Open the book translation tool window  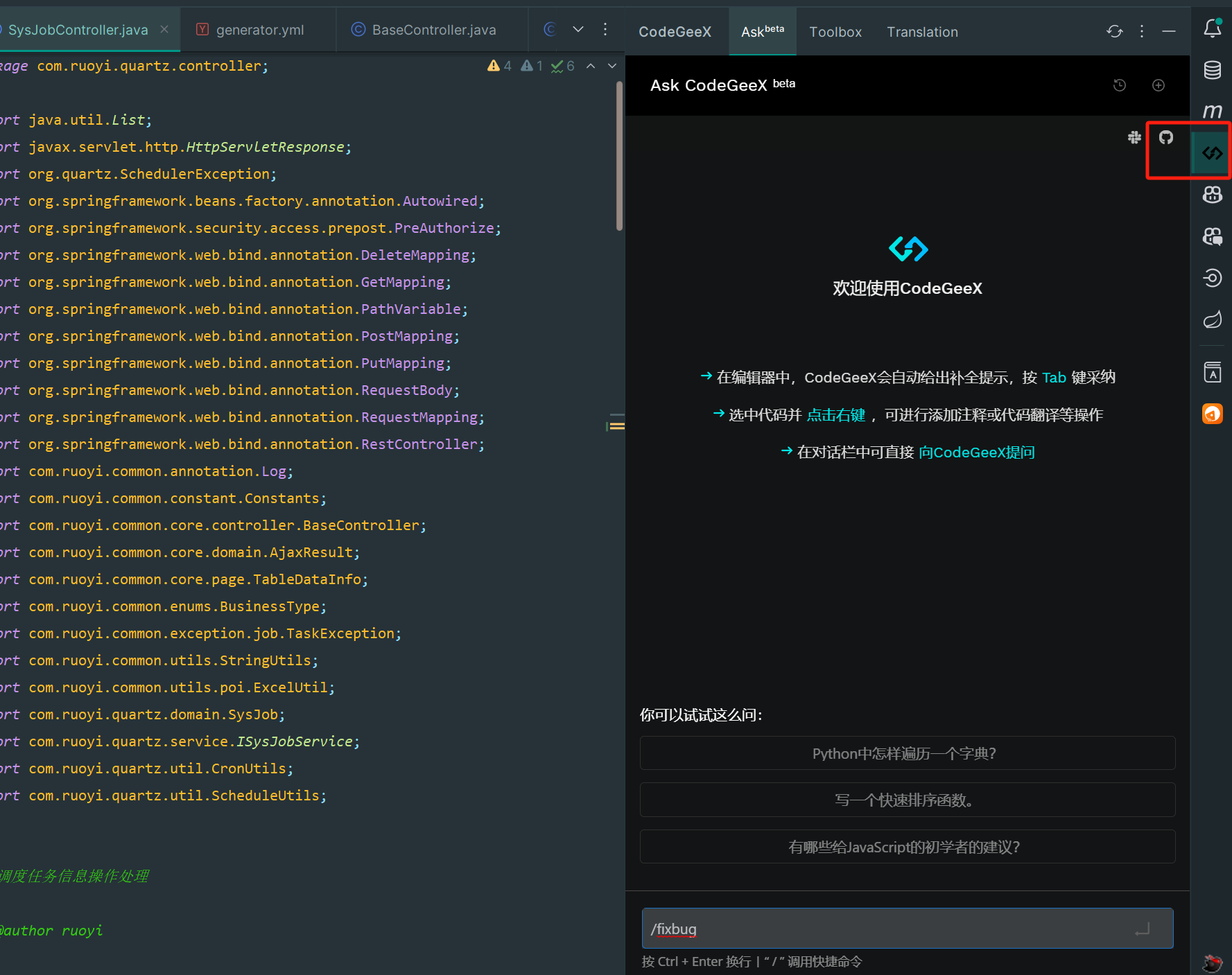point(1212,372)
